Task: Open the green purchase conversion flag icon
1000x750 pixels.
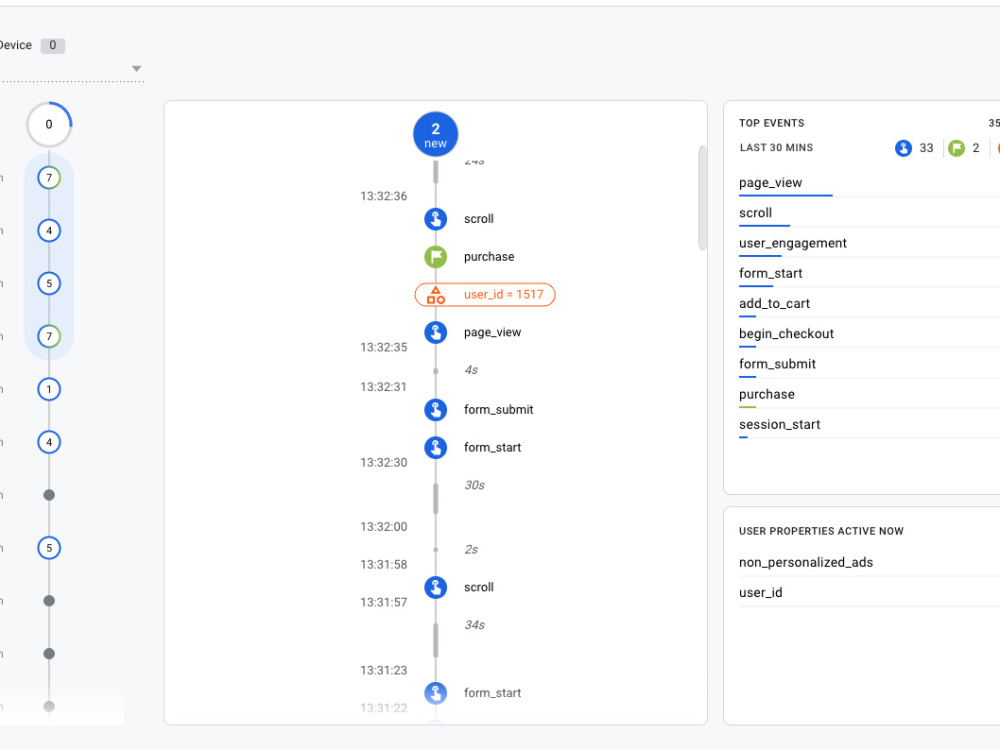Action: 436,257
